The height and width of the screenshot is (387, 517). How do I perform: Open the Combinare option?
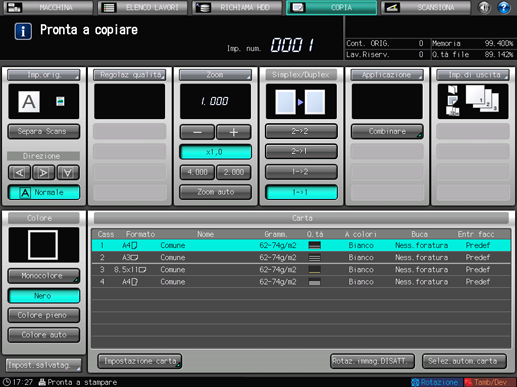387,131
